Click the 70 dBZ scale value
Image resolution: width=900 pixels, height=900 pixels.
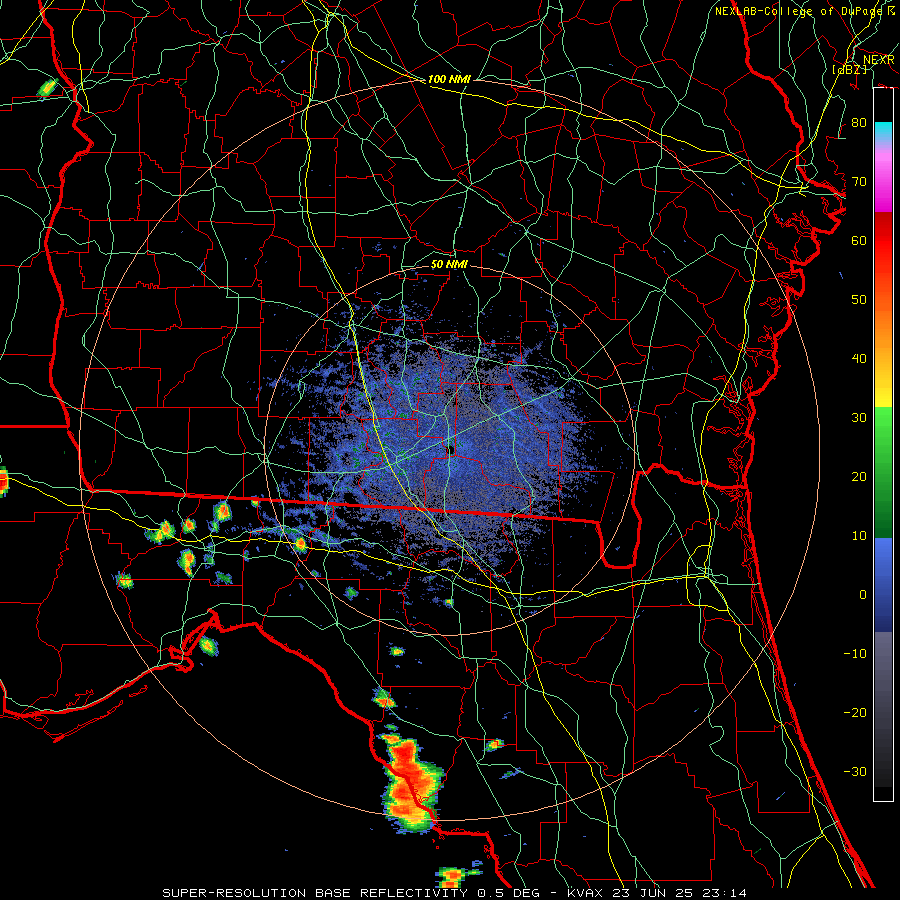point(859,182)
